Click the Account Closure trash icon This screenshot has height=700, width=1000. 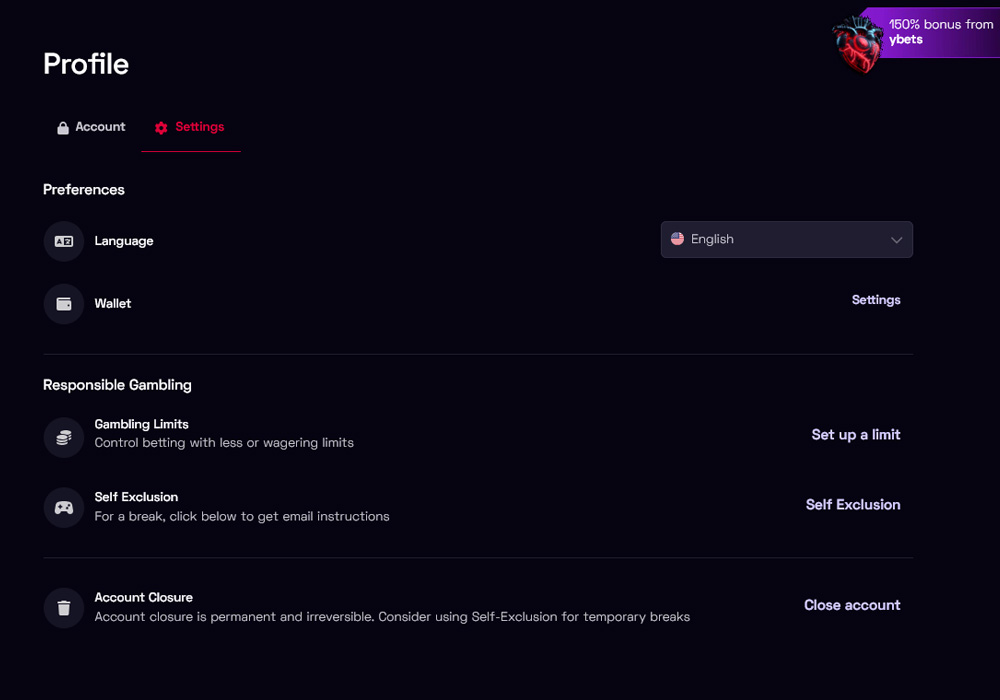click(x=64, y=608)
